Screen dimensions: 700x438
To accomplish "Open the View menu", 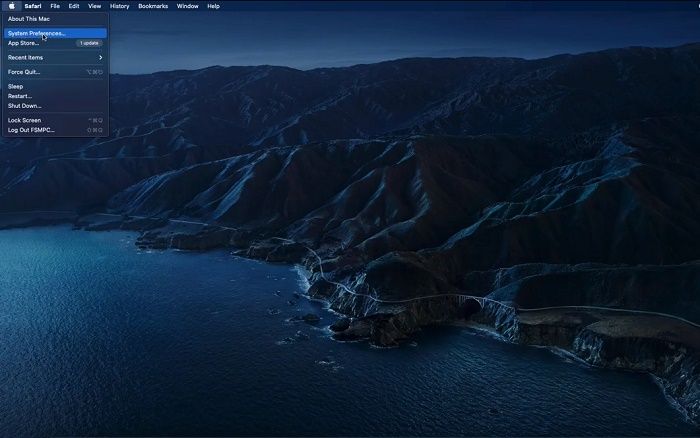I will click(x=95, y=6).
